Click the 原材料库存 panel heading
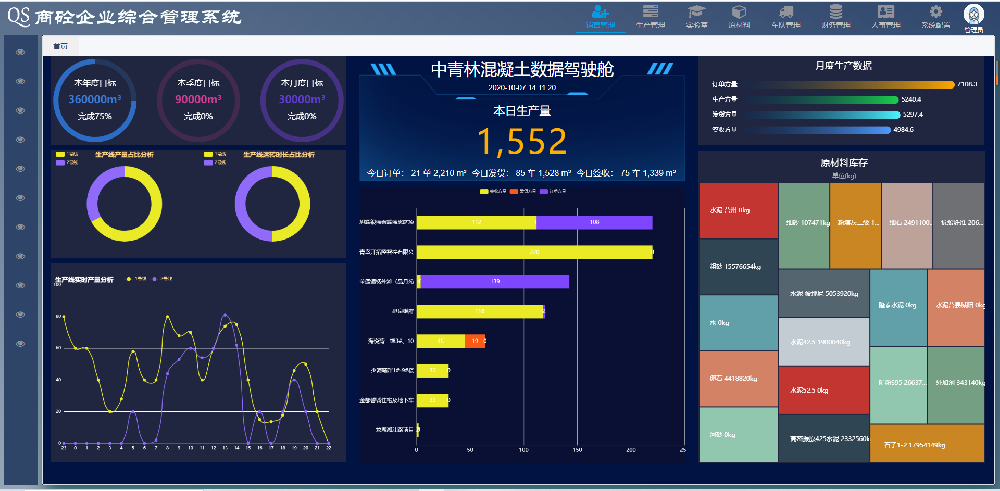Image resolution: width=1000 pixels, height=491 pixels. tap(843, 163)
